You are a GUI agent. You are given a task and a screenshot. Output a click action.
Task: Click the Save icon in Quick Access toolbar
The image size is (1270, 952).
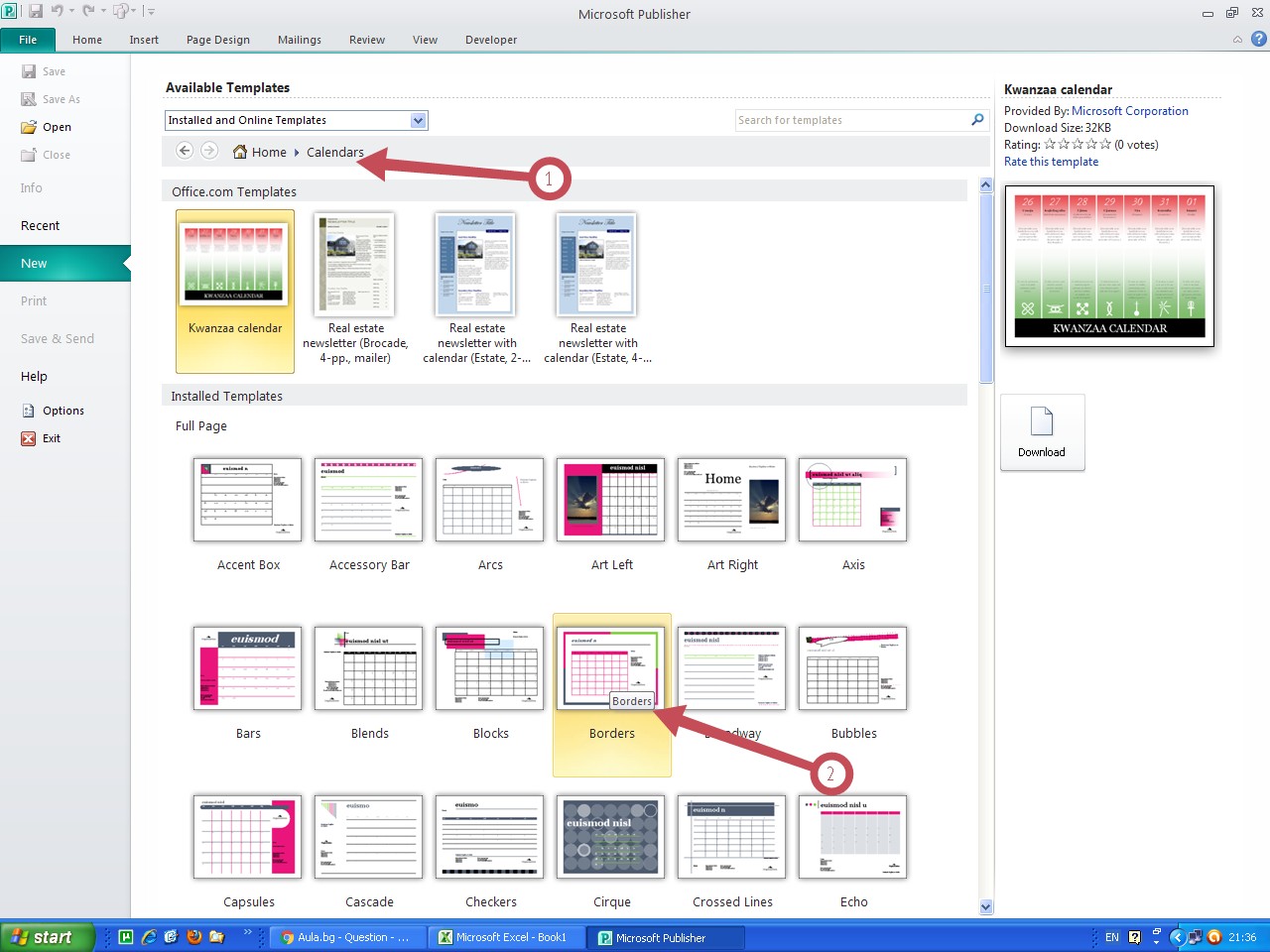coord(36,12)
